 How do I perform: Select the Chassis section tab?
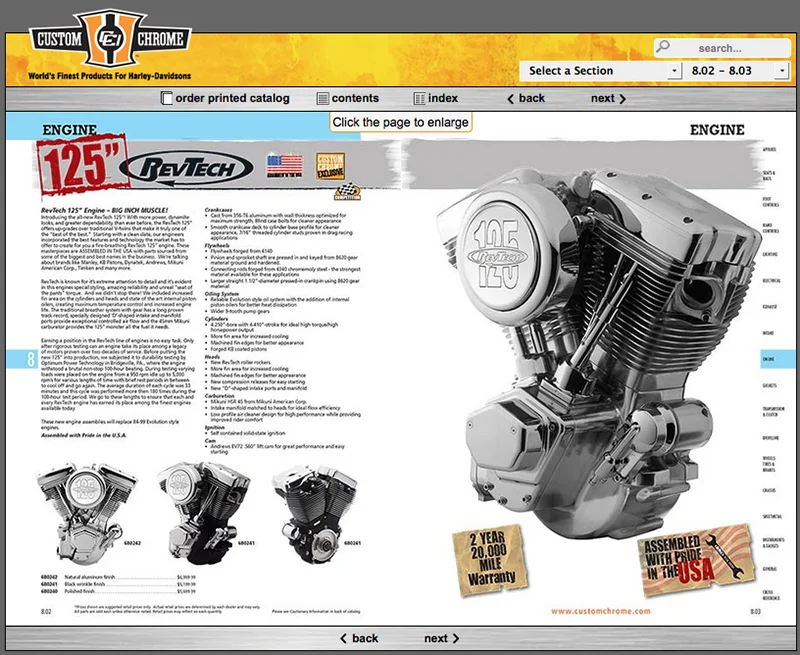[x=769, y=490]
